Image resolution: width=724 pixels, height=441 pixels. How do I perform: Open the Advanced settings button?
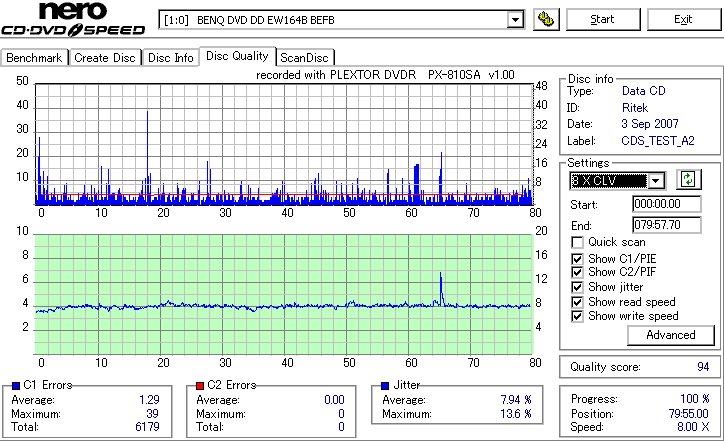670,335
